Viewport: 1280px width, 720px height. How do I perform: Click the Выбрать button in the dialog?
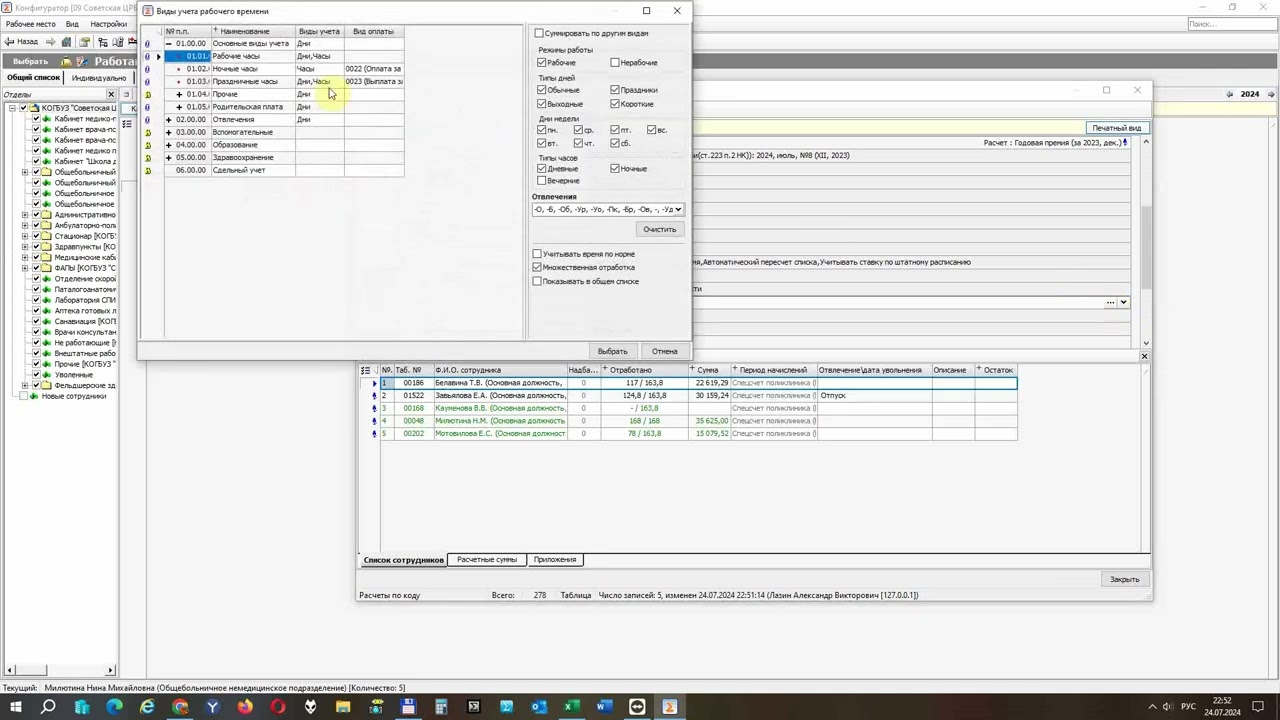[x=612, y=351]
